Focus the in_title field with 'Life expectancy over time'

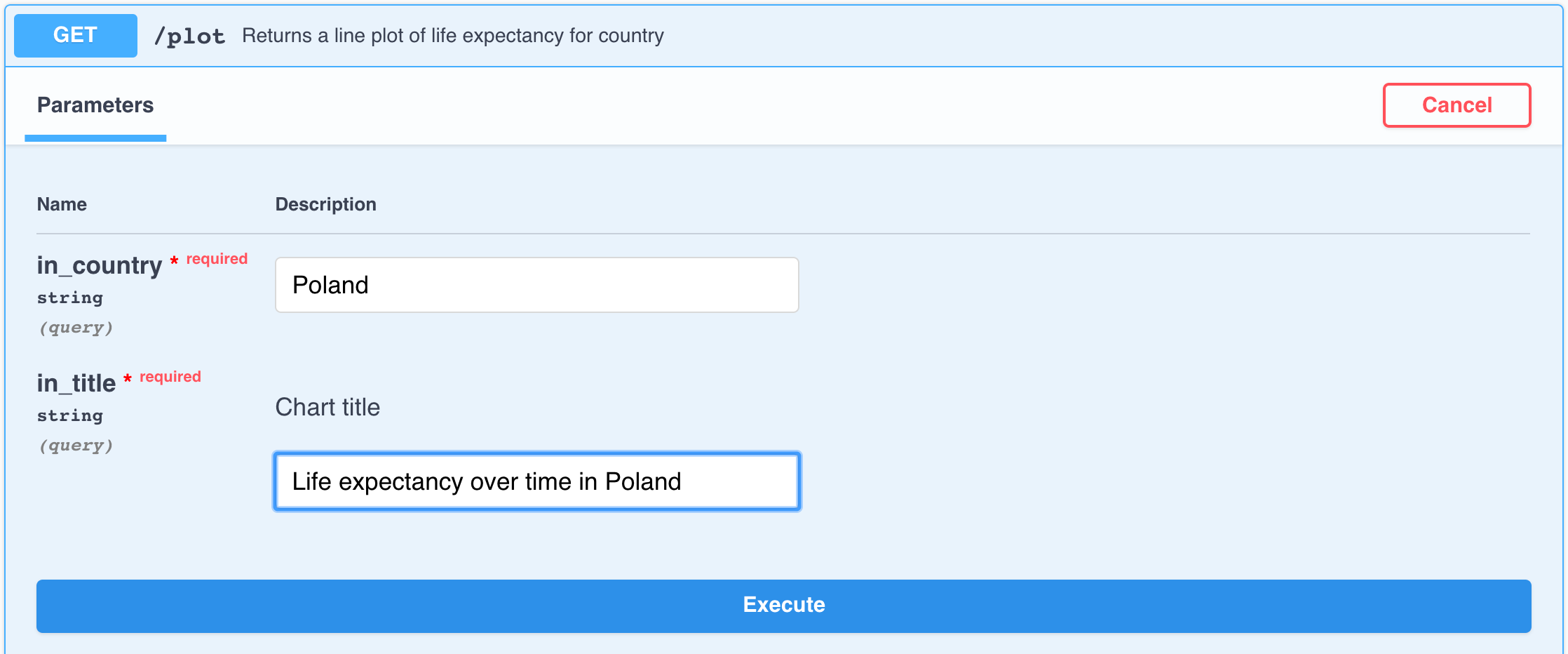pyautogui.click(x=537, y=481)
